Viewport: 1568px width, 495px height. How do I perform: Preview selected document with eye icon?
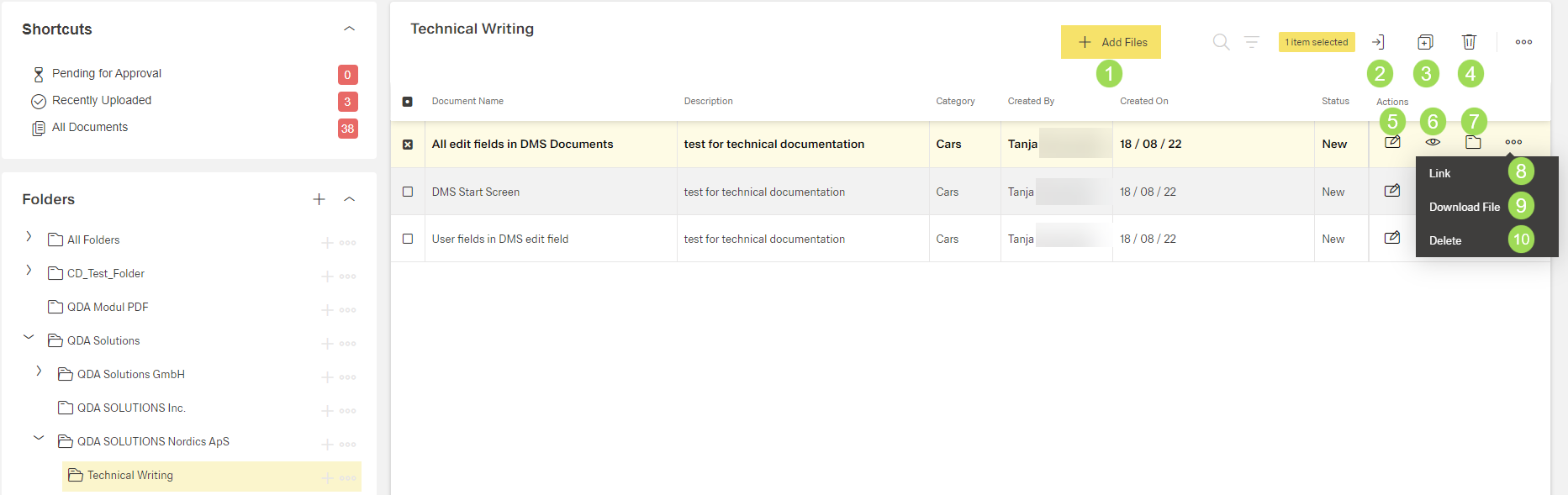(x=1433, y=143)
